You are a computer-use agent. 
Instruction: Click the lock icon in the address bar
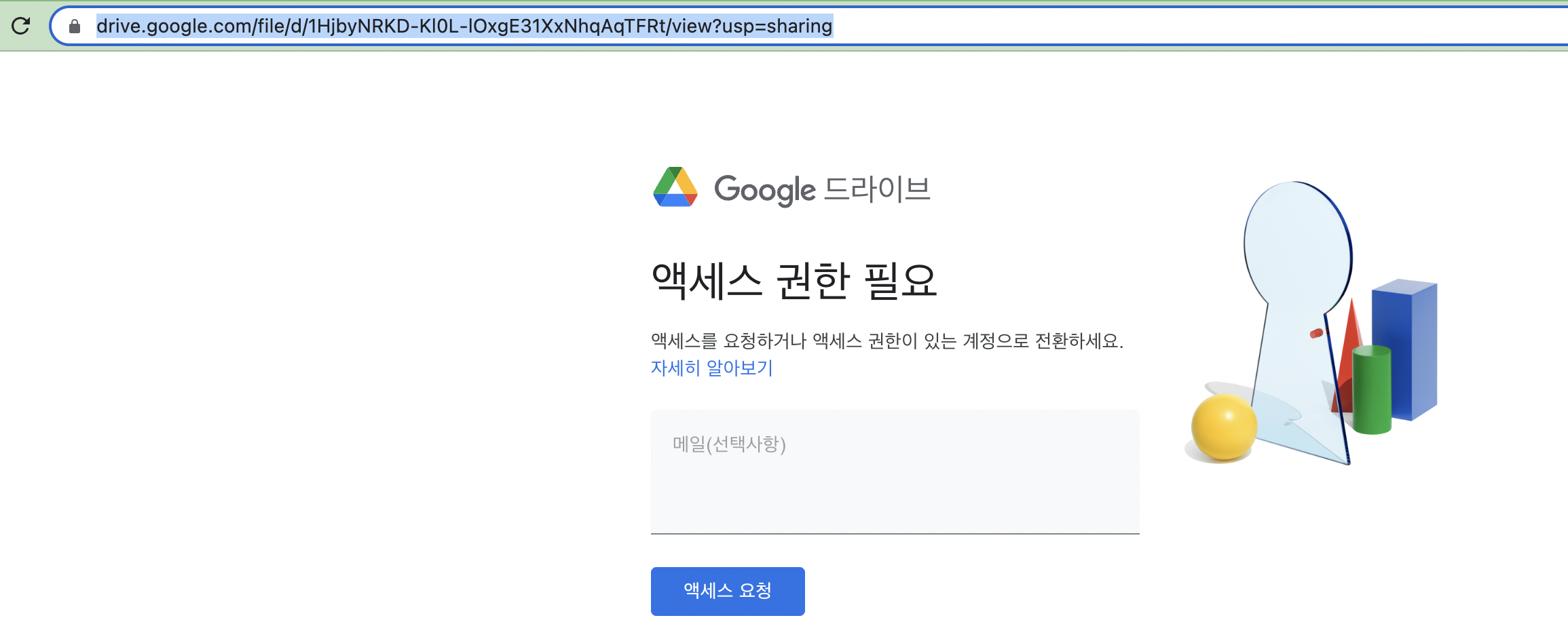[x=75, y=26]
